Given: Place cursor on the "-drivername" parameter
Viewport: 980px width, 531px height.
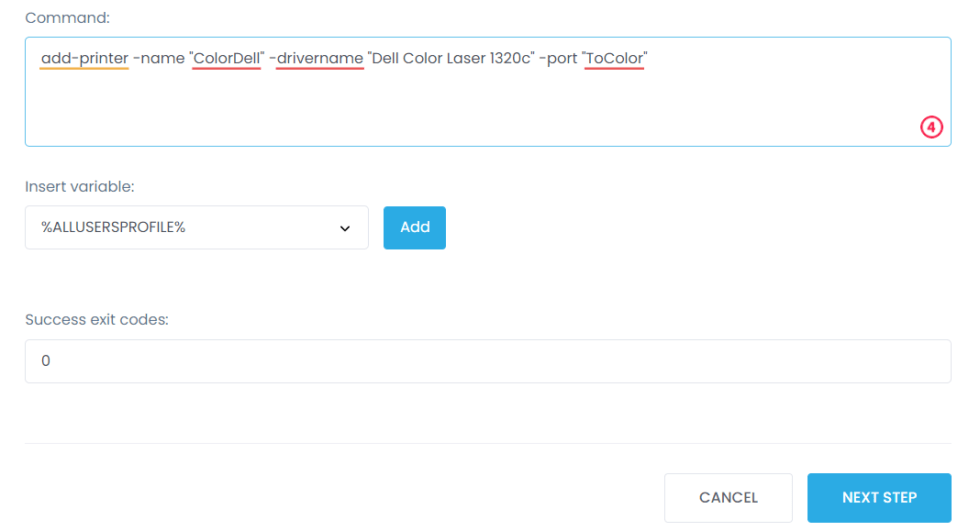Looking at the screenshot, I should pos(316,59).
